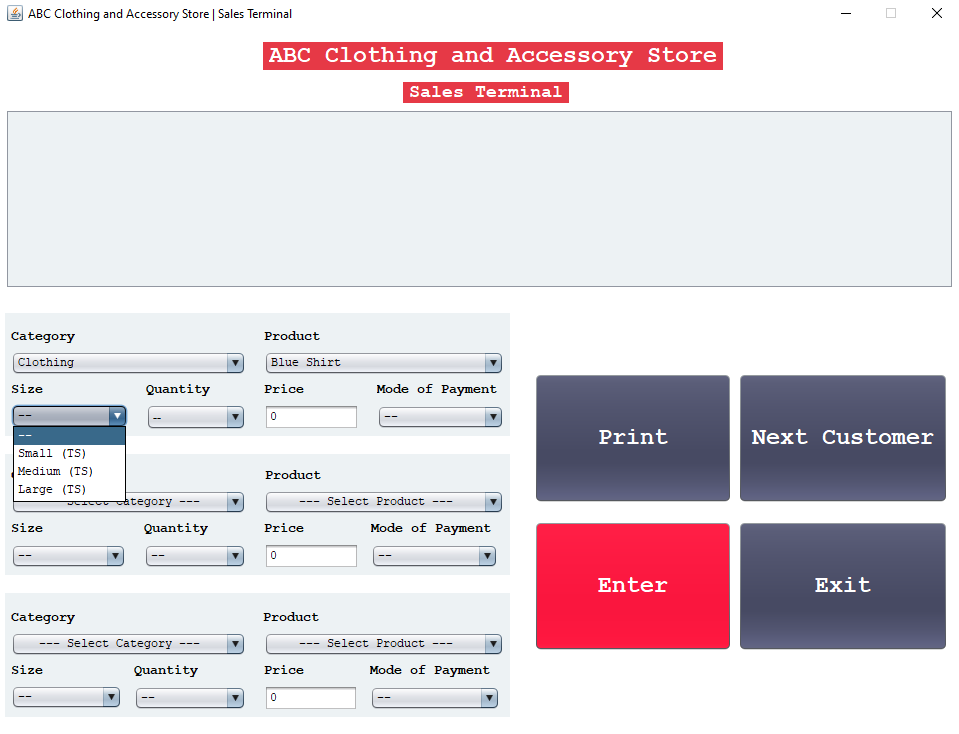Click the 'Sales Terminal' red banner text
Image resolution: width=959 pixels, height=734 pixels.
tap(486, 92)
